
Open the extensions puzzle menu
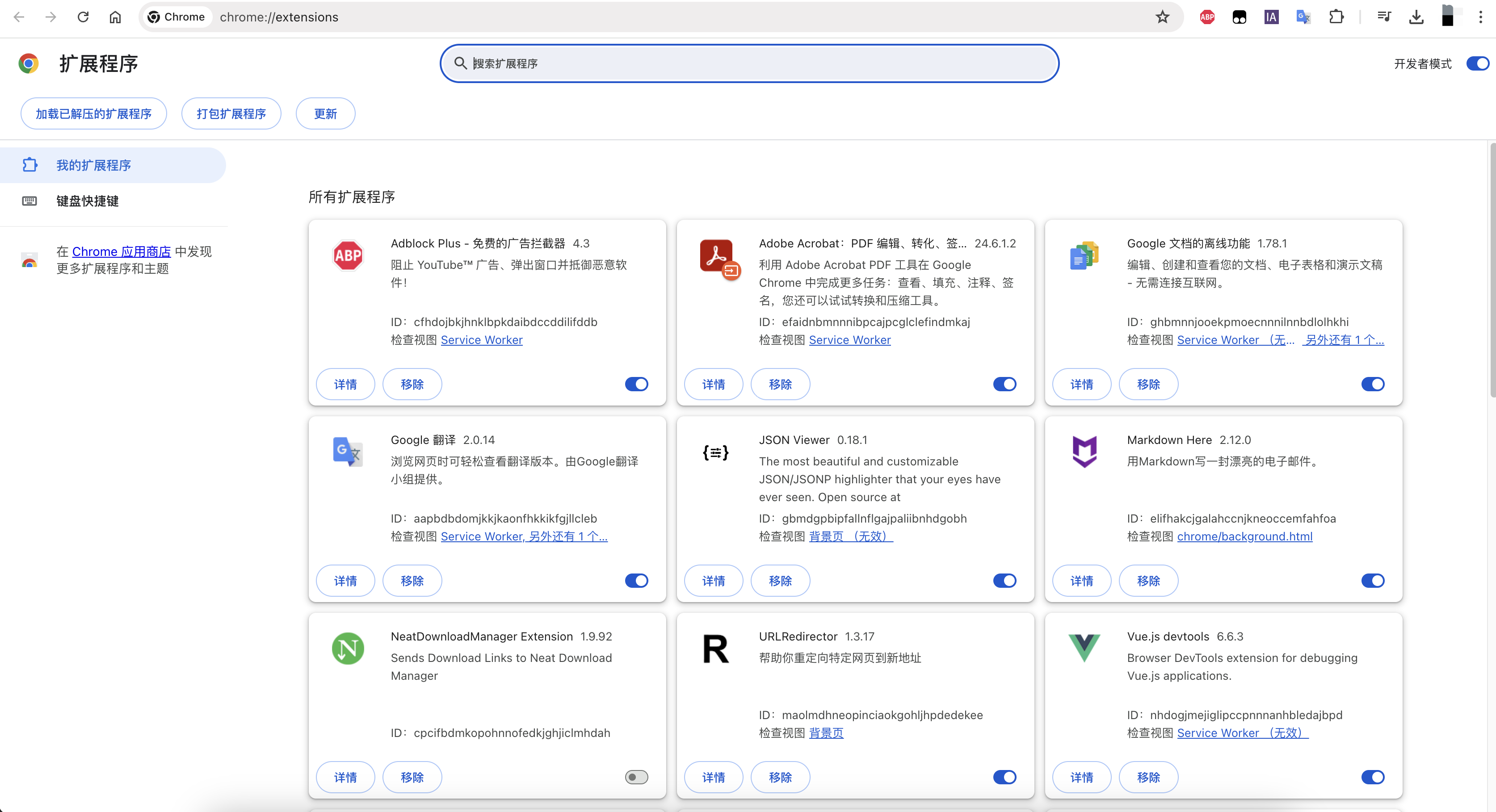pos(1336,17)
